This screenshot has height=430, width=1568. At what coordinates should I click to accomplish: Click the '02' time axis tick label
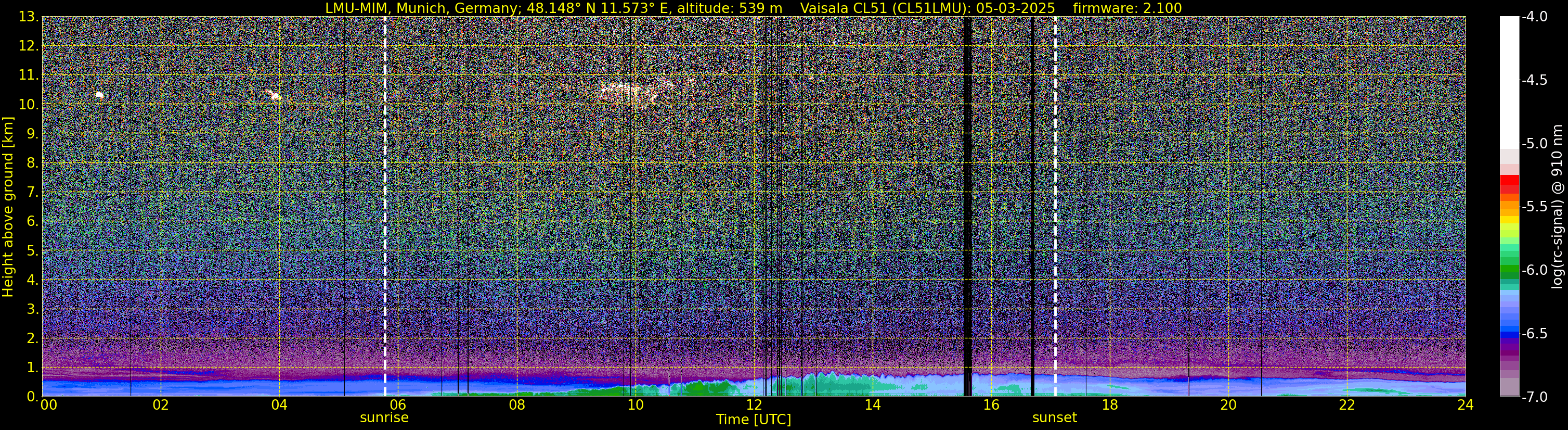click(161, 405)
